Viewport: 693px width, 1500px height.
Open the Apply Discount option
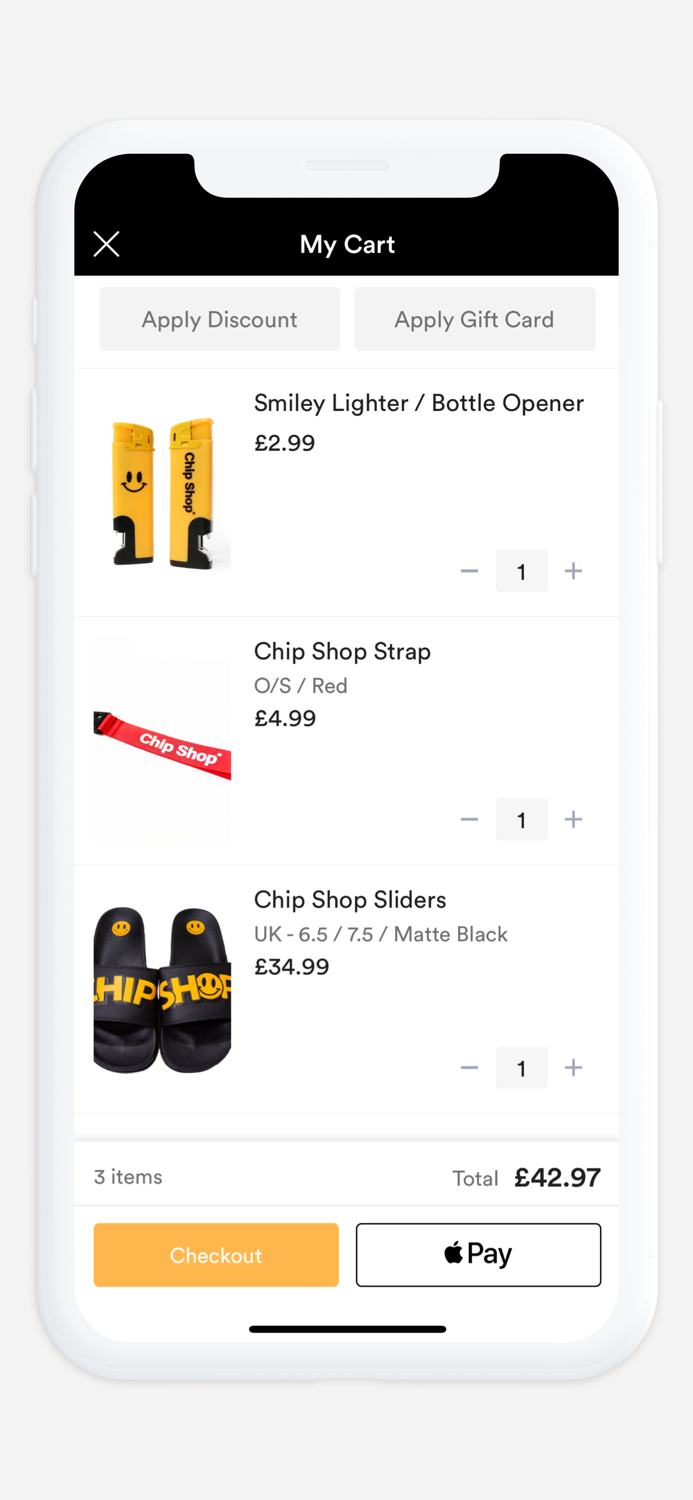[x=219, y=319]
